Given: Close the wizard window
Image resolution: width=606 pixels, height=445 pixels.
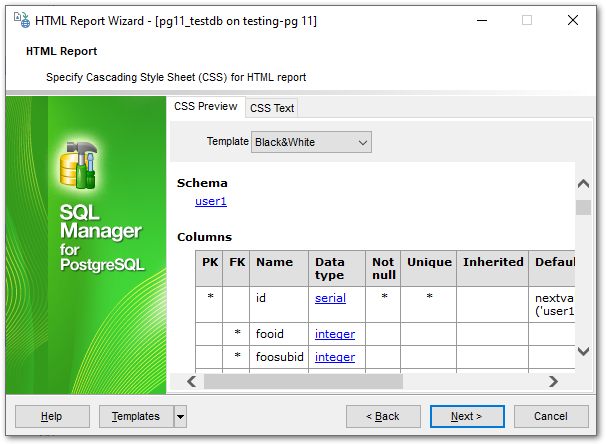Looking at the screenshot, I should click(x=573, y=20).
